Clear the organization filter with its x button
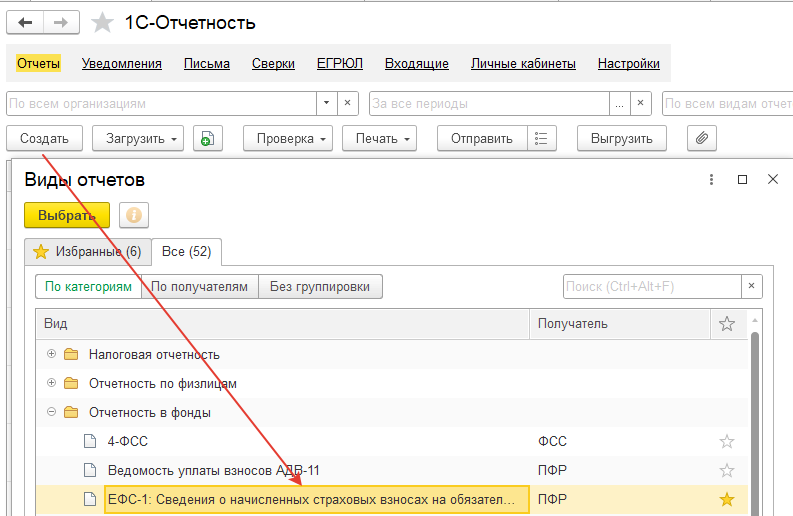Image resolution: width=793 pixels, height=516 pixels. pos(347,103)
